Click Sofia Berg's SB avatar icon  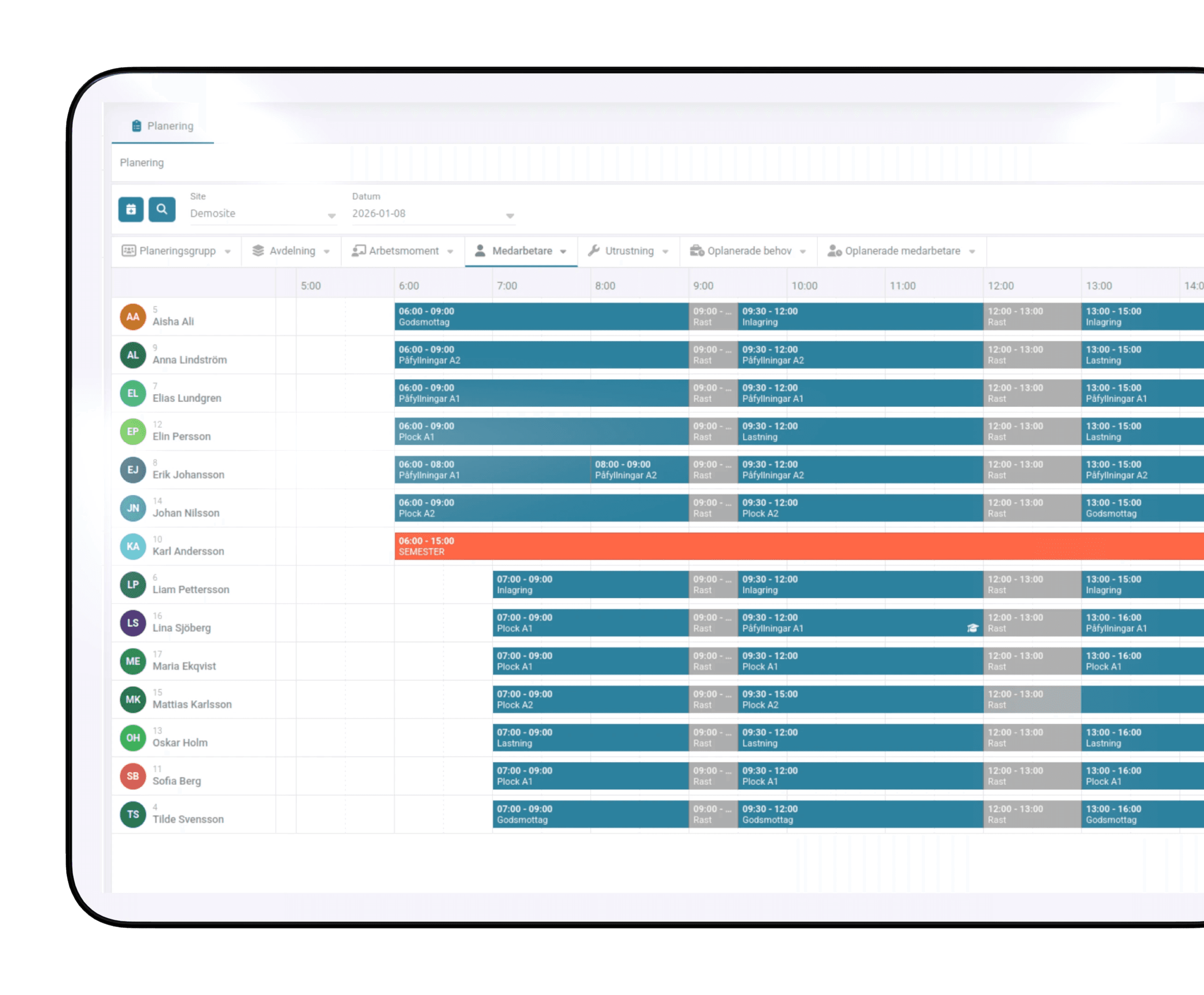[132, 776]
